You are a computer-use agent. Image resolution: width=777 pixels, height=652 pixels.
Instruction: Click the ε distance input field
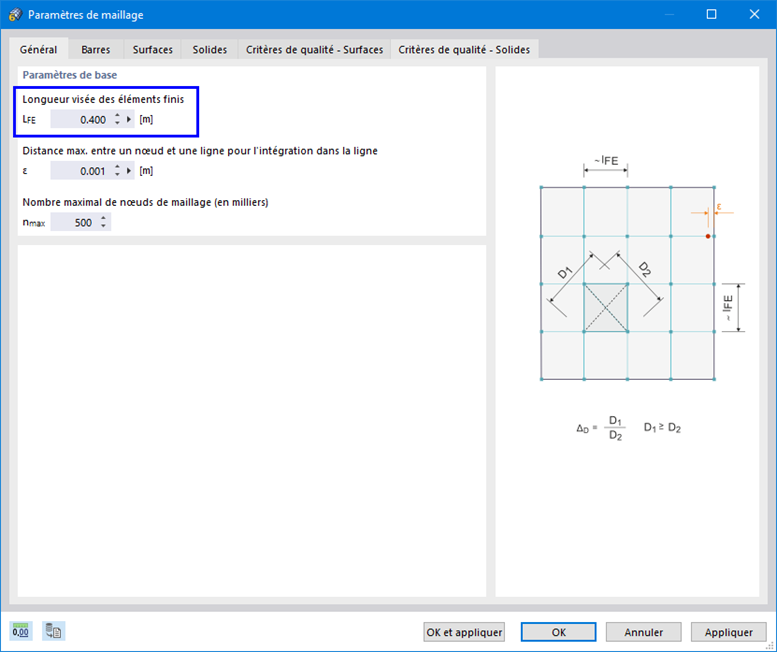coord(80,171)
